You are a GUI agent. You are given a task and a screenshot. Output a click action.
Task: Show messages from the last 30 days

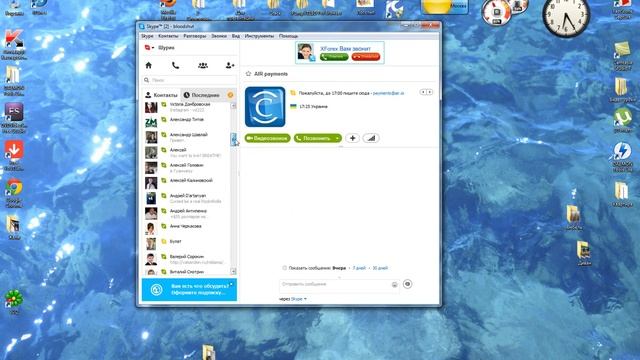380,268
